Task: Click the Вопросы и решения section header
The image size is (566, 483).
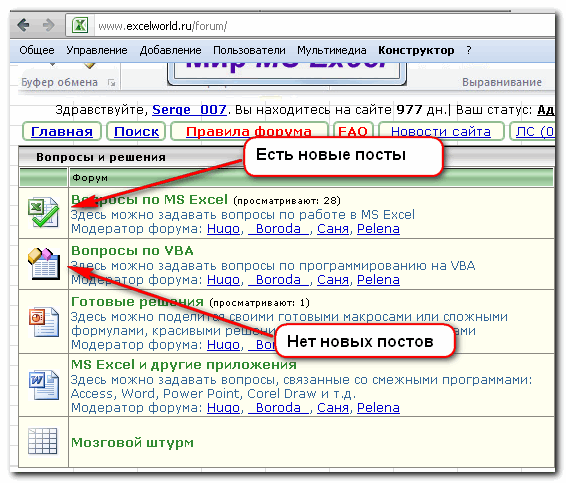Action: pyautogui.click(x=101, y=157)
